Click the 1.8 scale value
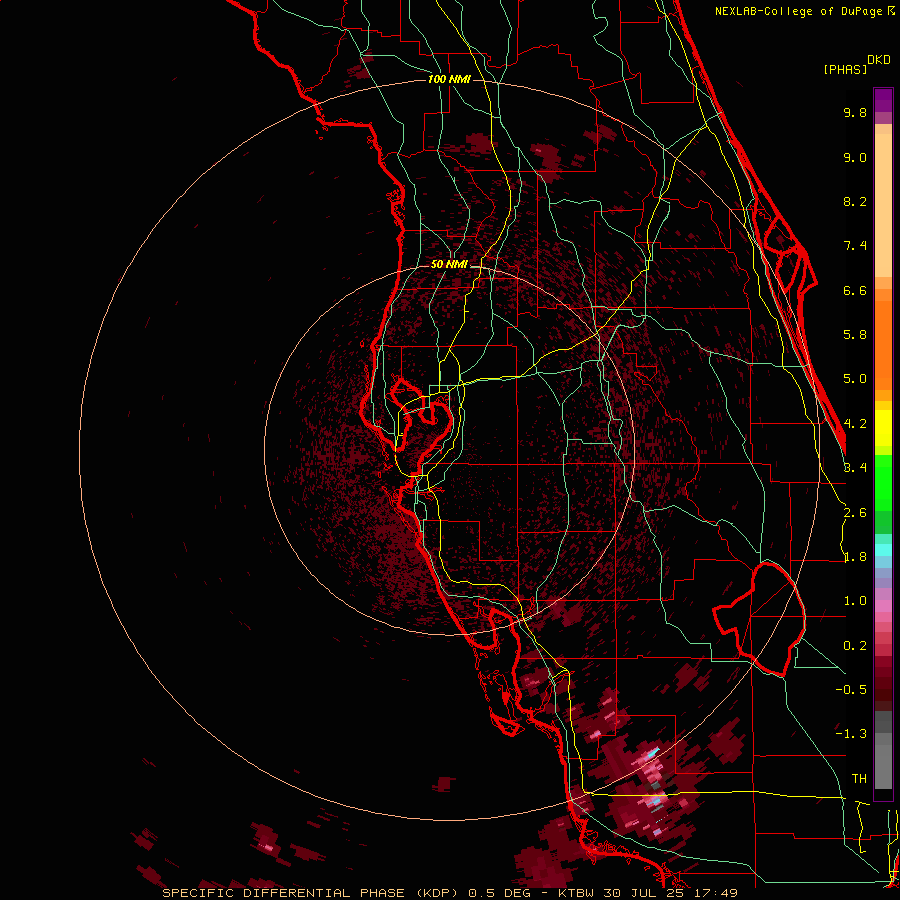 pyautogui.click(x=855, y=557)
